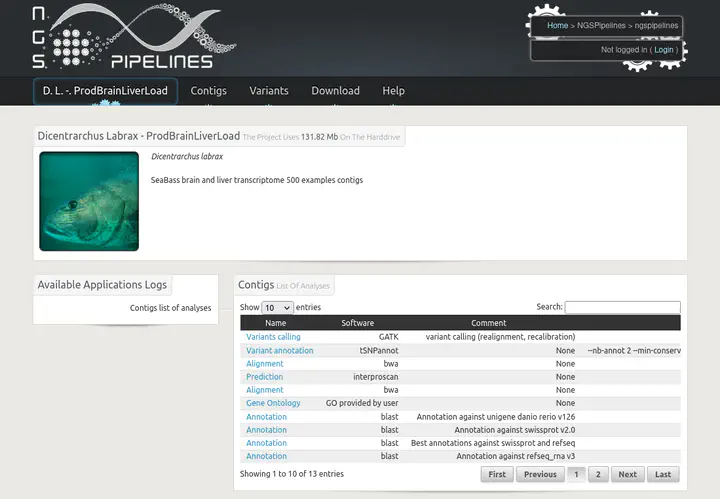The image size is (720, 499).
Task: Select the D. L. - ProdBrainLiverLoad tab
Action: pos(105,91)
